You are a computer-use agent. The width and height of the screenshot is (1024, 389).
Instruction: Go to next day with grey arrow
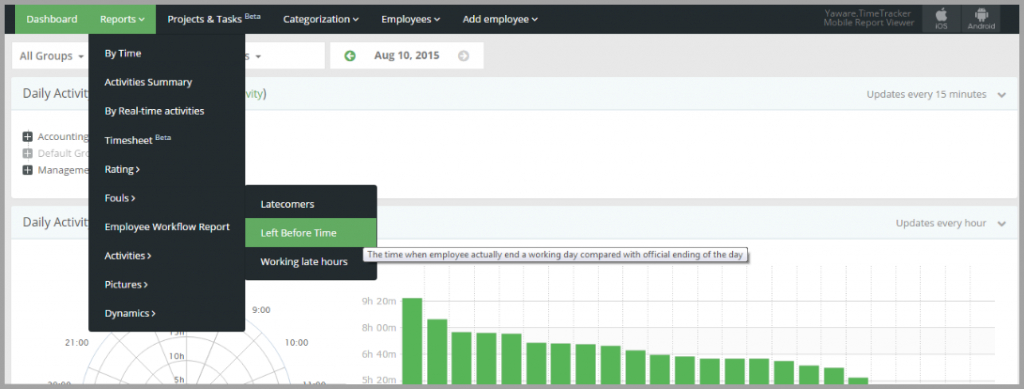(464, 56)
